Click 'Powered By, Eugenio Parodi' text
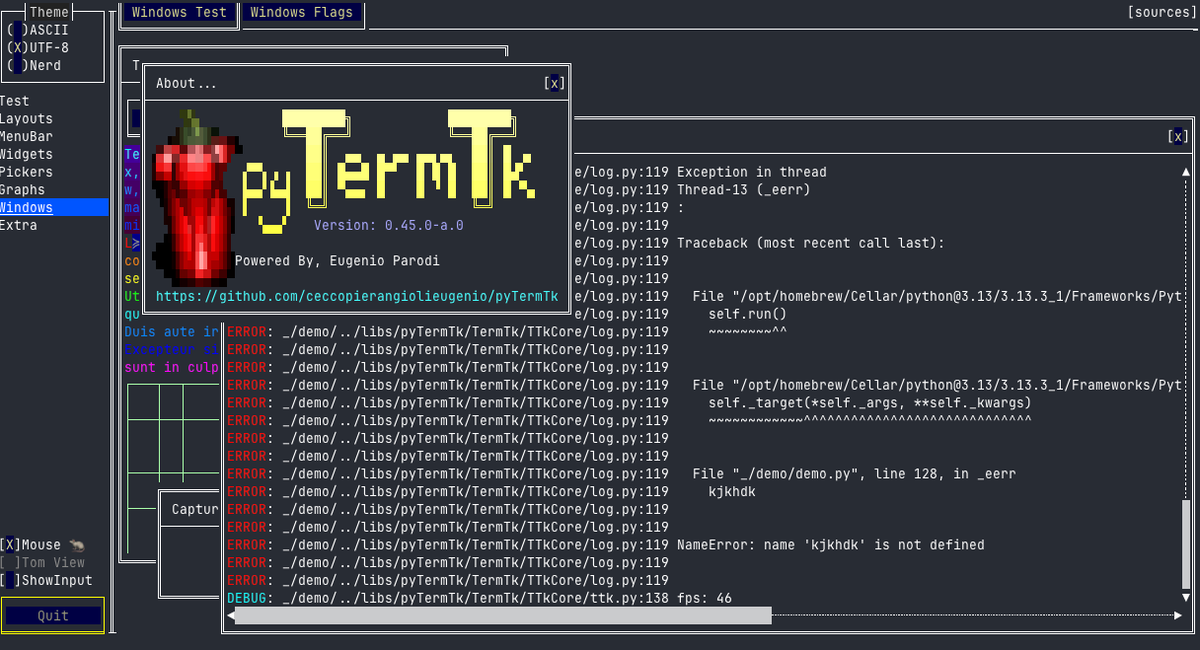The image size is (1200, 650). point(337,261)
